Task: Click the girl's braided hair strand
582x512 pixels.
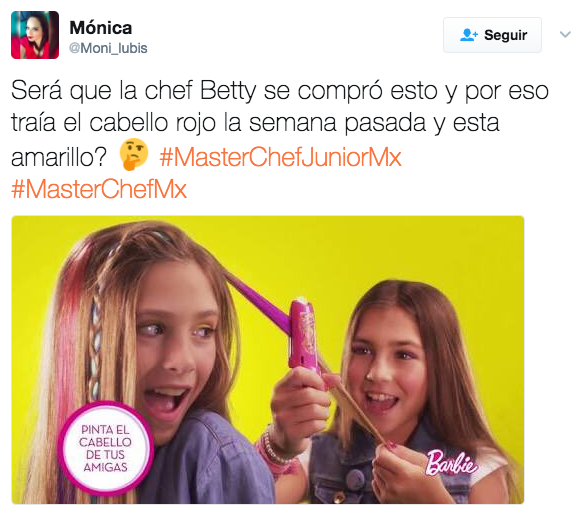Action: click(95, 349)
